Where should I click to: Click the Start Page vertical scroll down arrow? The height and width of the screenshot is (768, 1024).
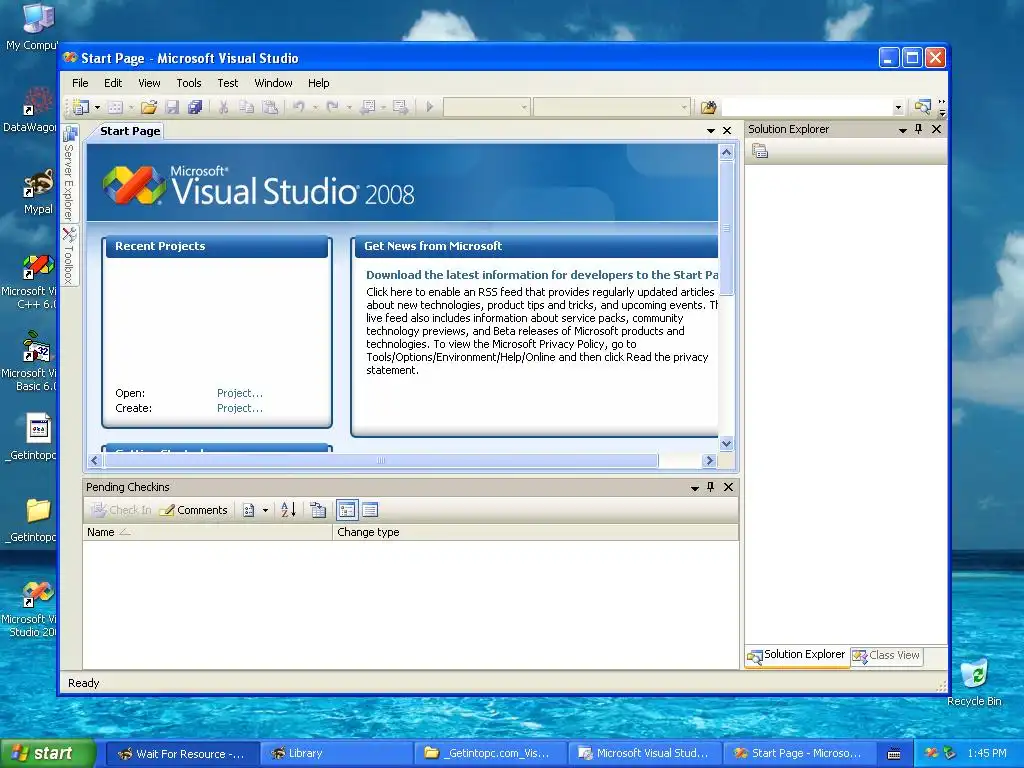click(726, 444)
